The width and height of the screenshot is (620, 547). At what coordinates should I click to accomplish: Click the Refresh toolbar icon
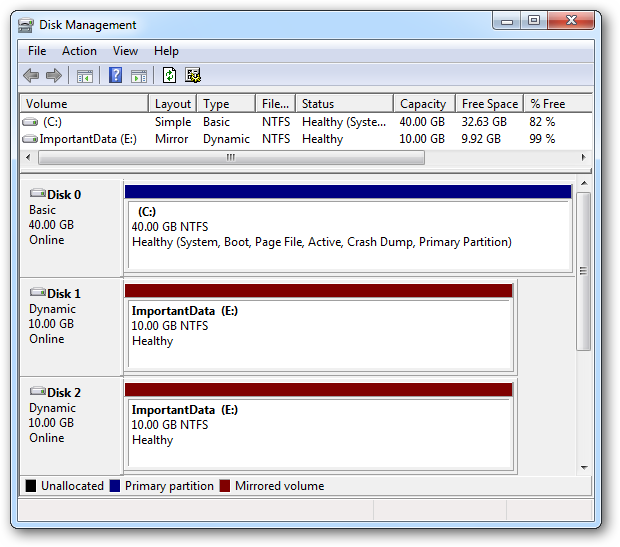pos(170,75)
